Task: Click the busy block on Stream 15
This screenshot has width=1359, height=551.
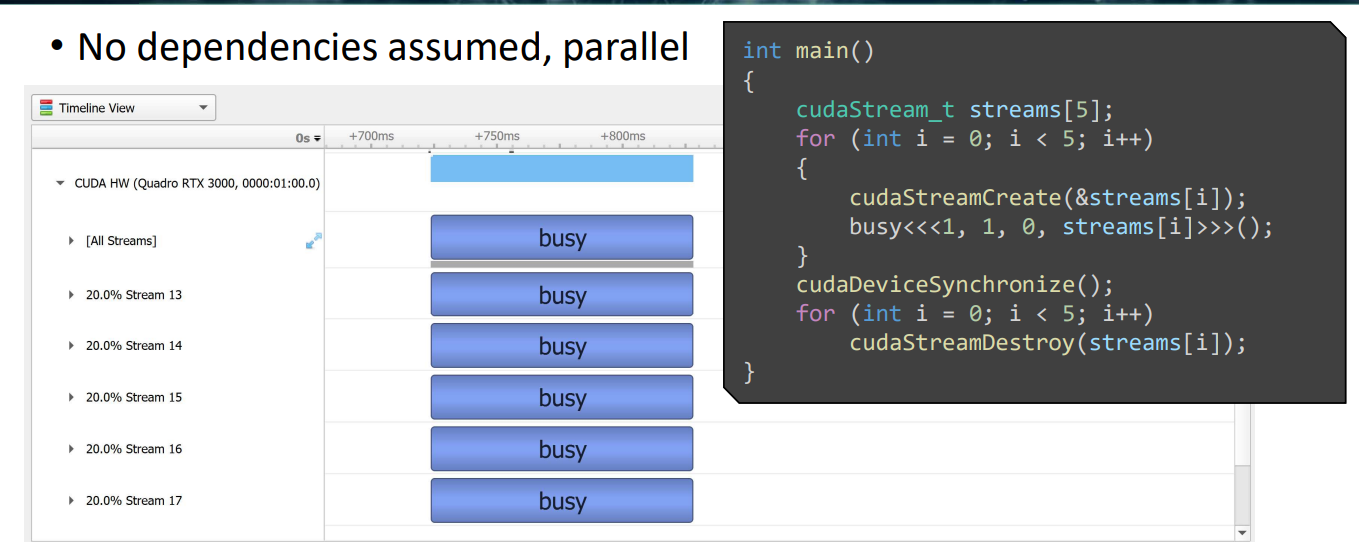Action: [561, 398]
